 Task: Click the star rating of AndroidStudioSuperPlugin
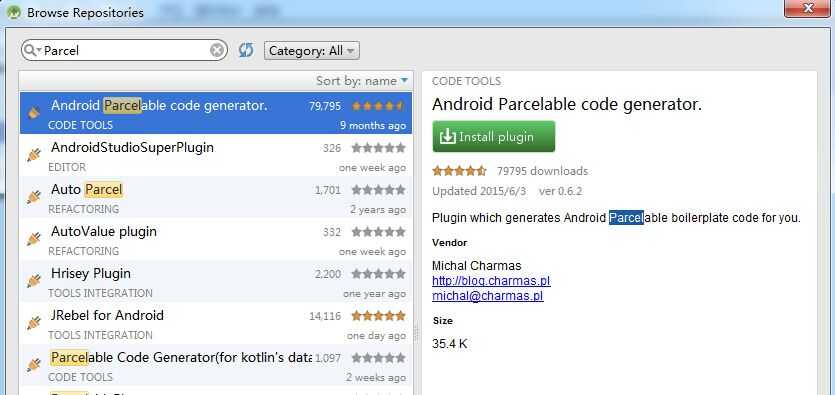pos(379,148)
